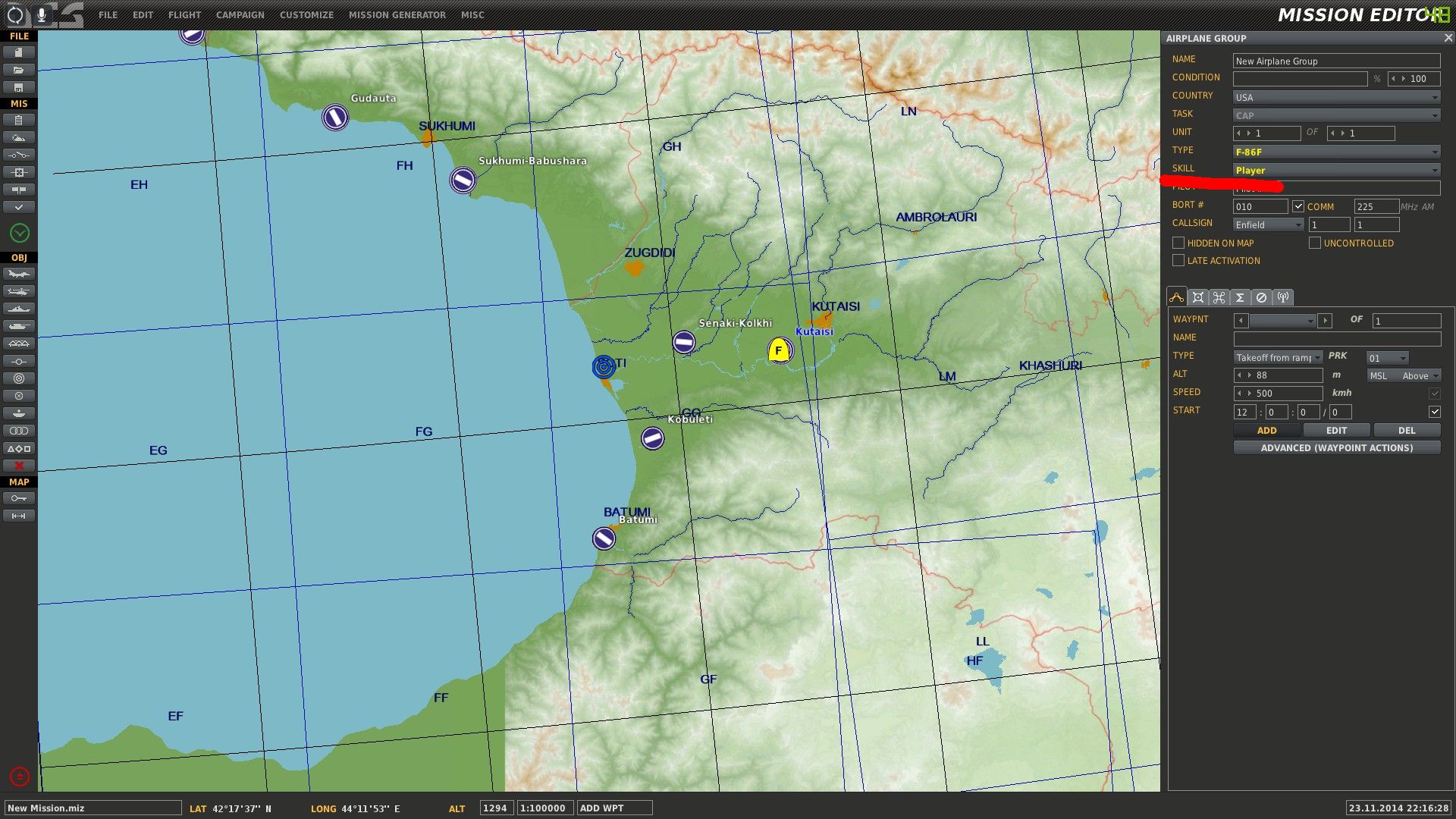This screenshot has height=819, width=1456.
Task: Click the ADD waypoint button
Action: [x=1267, y=430]
